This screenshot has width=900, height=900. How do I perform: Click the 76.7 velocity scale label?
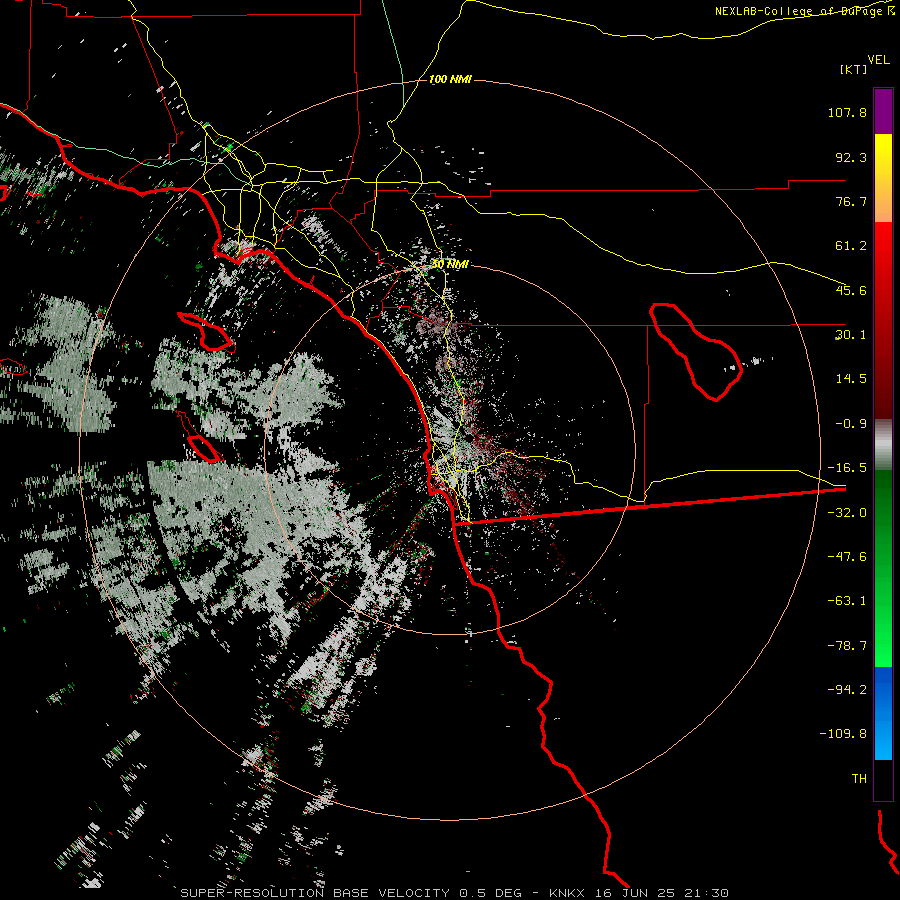[x=851, y=201]
